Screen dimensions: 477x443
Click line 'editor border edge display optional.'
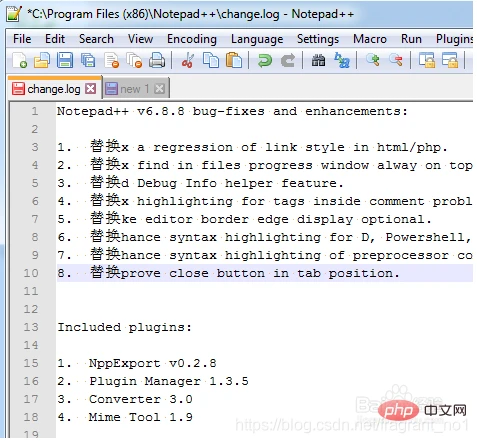tap(288, 219)
